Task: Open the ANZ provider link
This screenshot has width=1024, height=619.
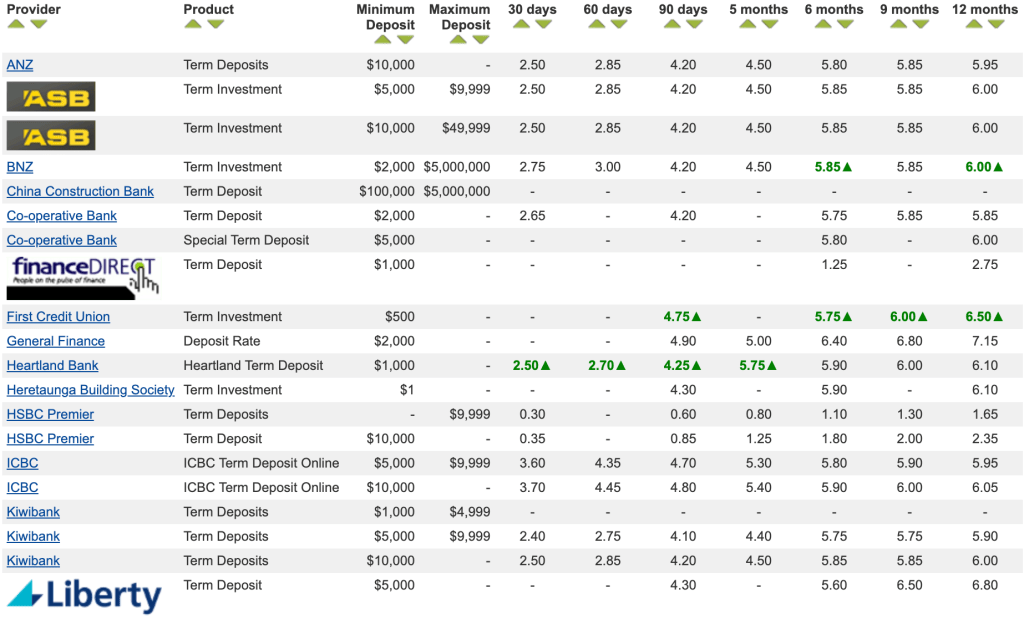Action: (x=20, y=65)
